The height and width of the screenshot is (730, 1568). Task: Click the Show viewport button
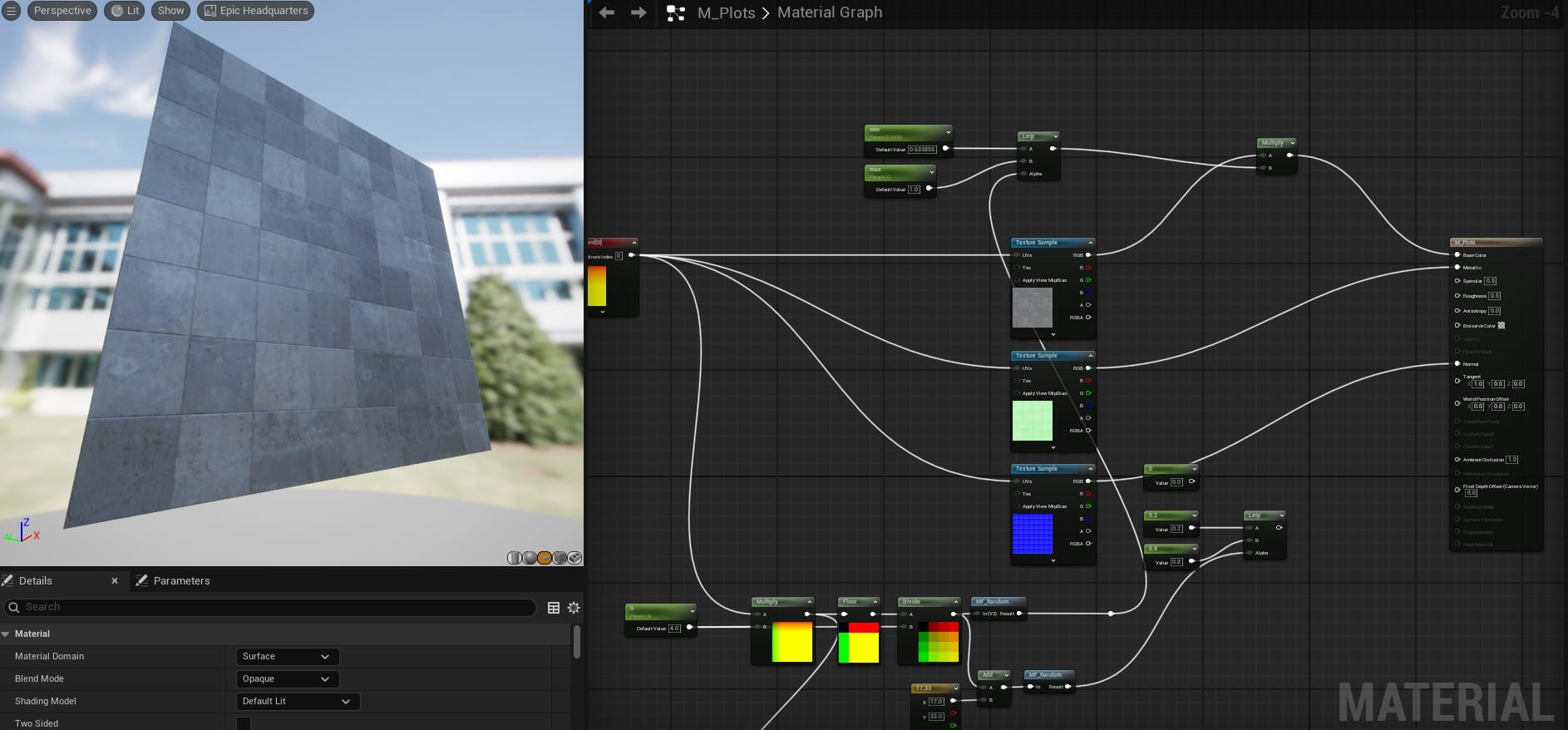tap(170, 11)
